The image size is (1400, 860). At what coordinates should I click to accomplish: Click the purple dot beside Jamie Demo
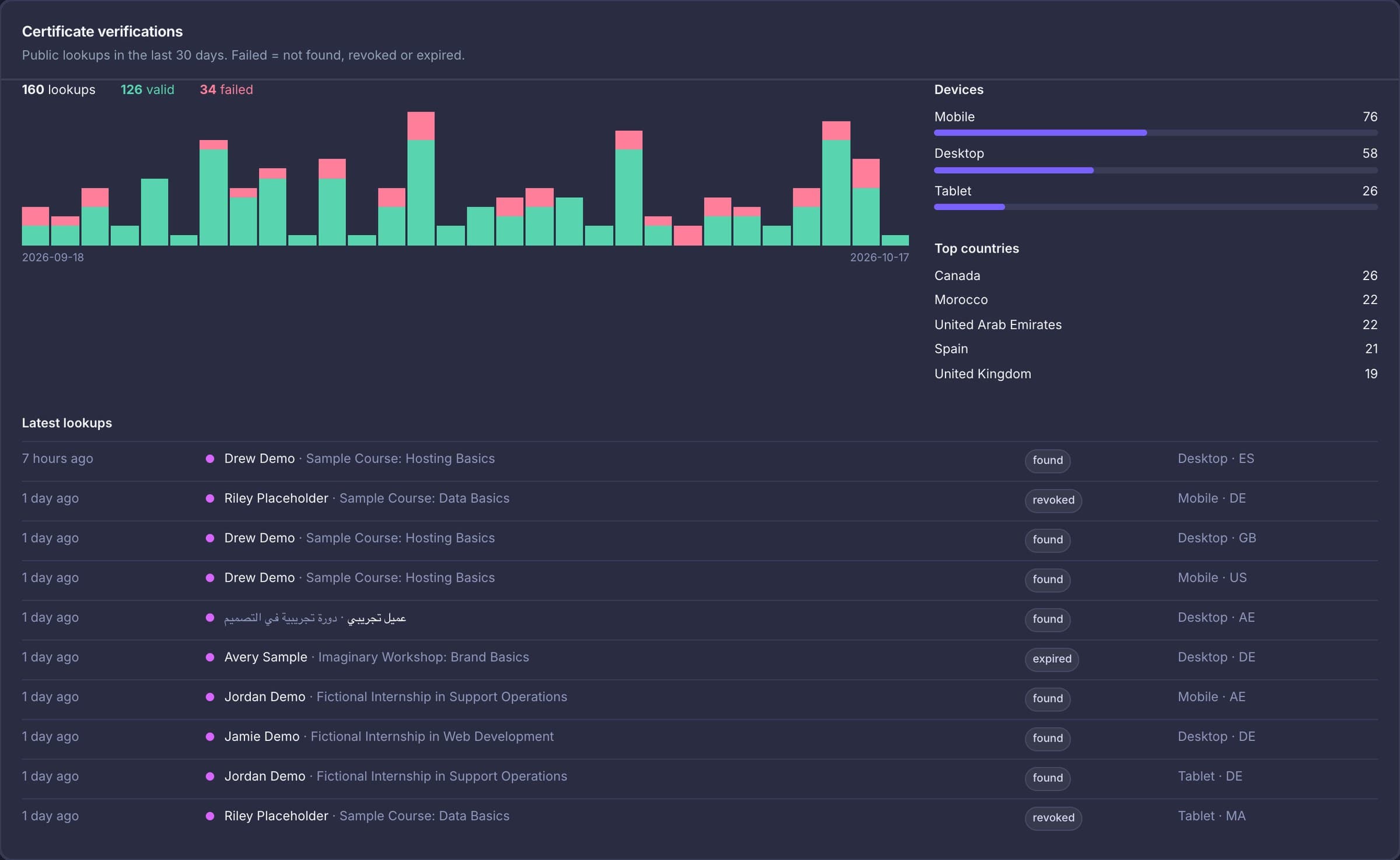(x=210, y=737)
